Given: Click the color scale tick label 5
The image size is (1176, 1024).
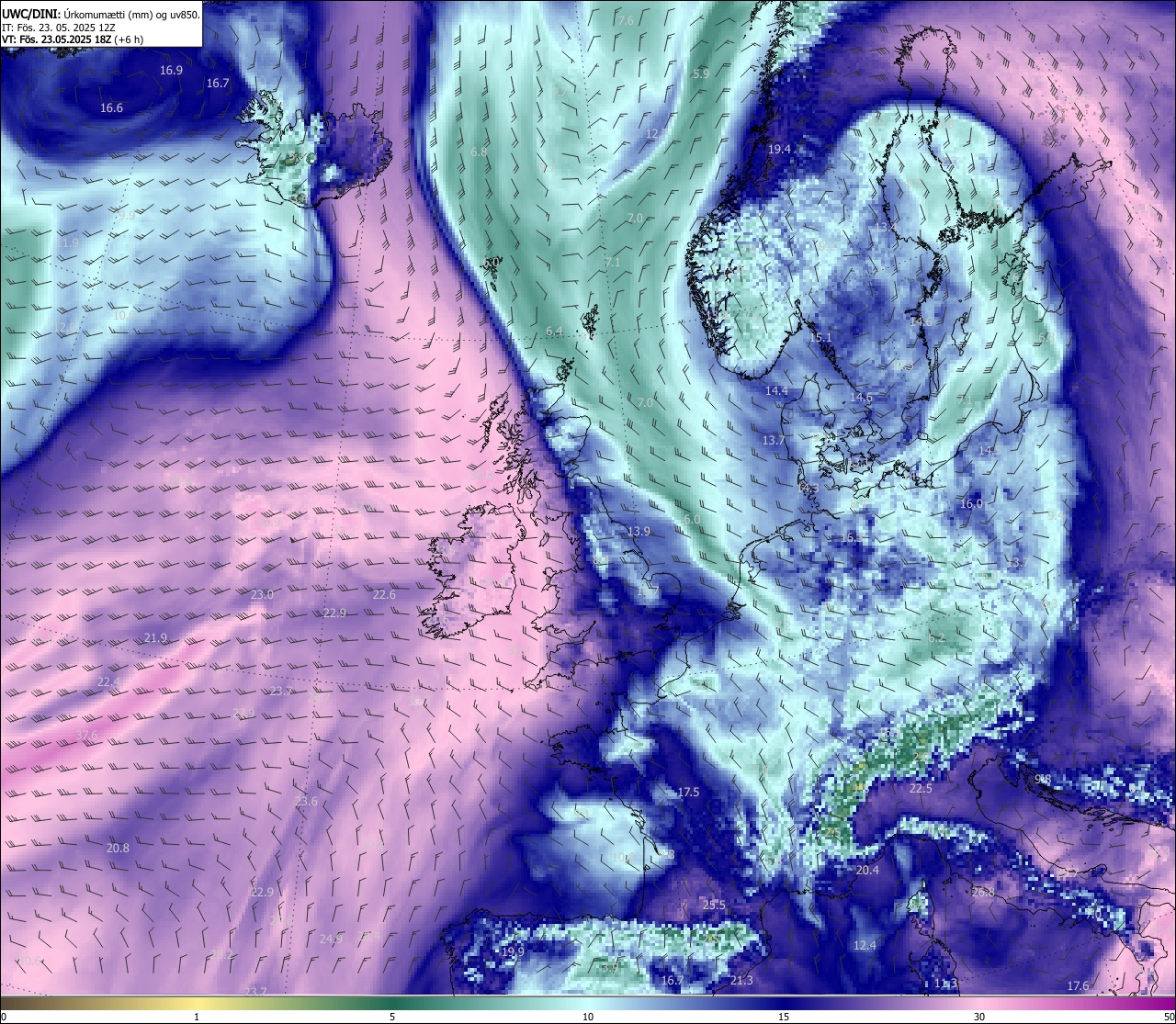Looking at the screenshot, I should click(x=392, y=1017).
